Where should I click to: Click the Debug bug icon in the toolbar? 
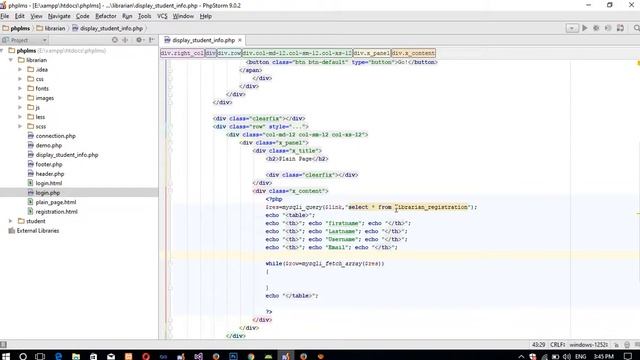[596, 28]
